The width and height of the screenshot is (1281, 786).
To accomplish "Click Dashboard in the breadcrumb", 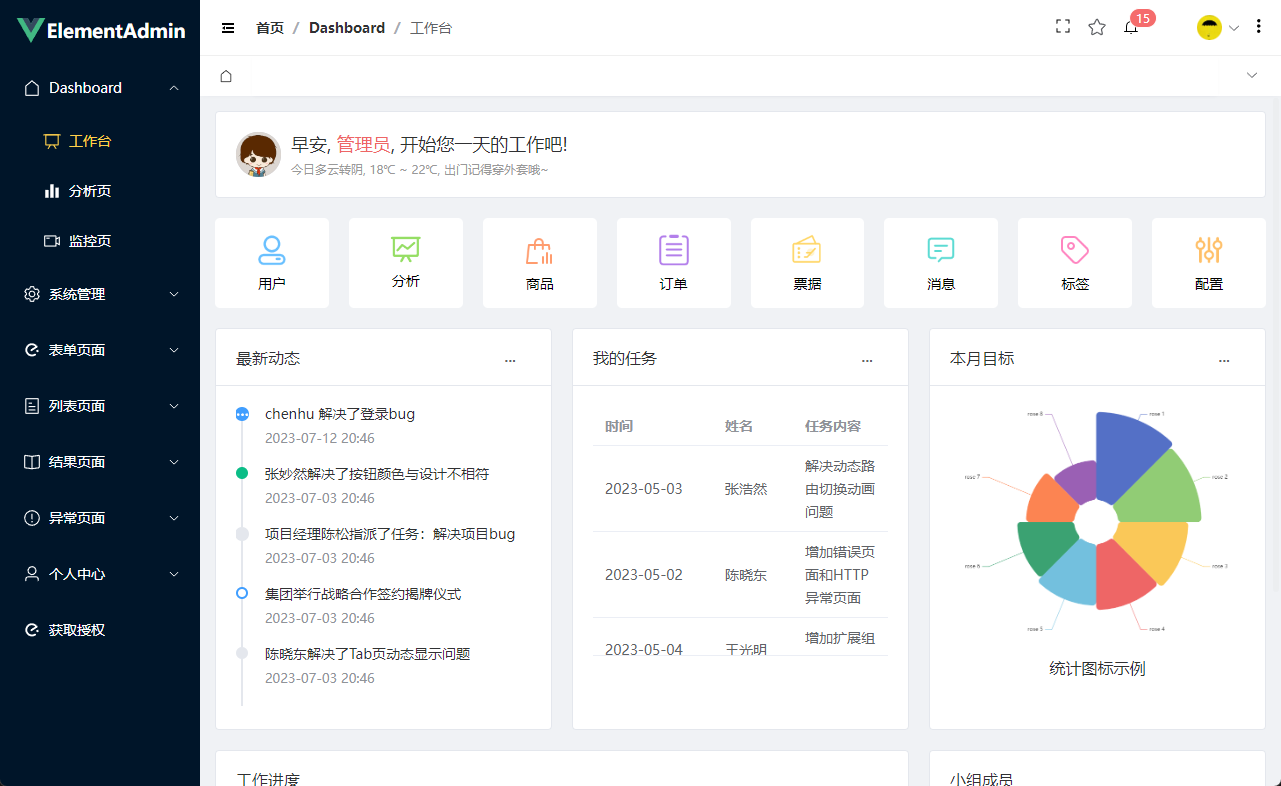I will [x=347, y=28].
